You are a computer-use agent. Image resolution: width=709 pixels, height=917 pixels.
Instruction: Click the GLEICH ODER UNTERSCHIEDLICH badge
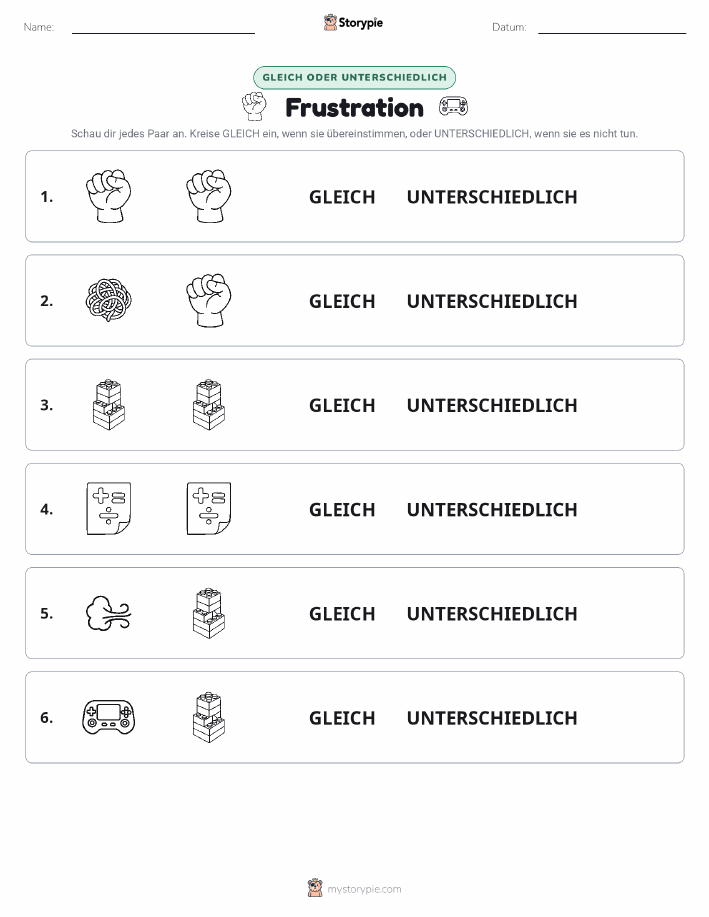(354, 77)
